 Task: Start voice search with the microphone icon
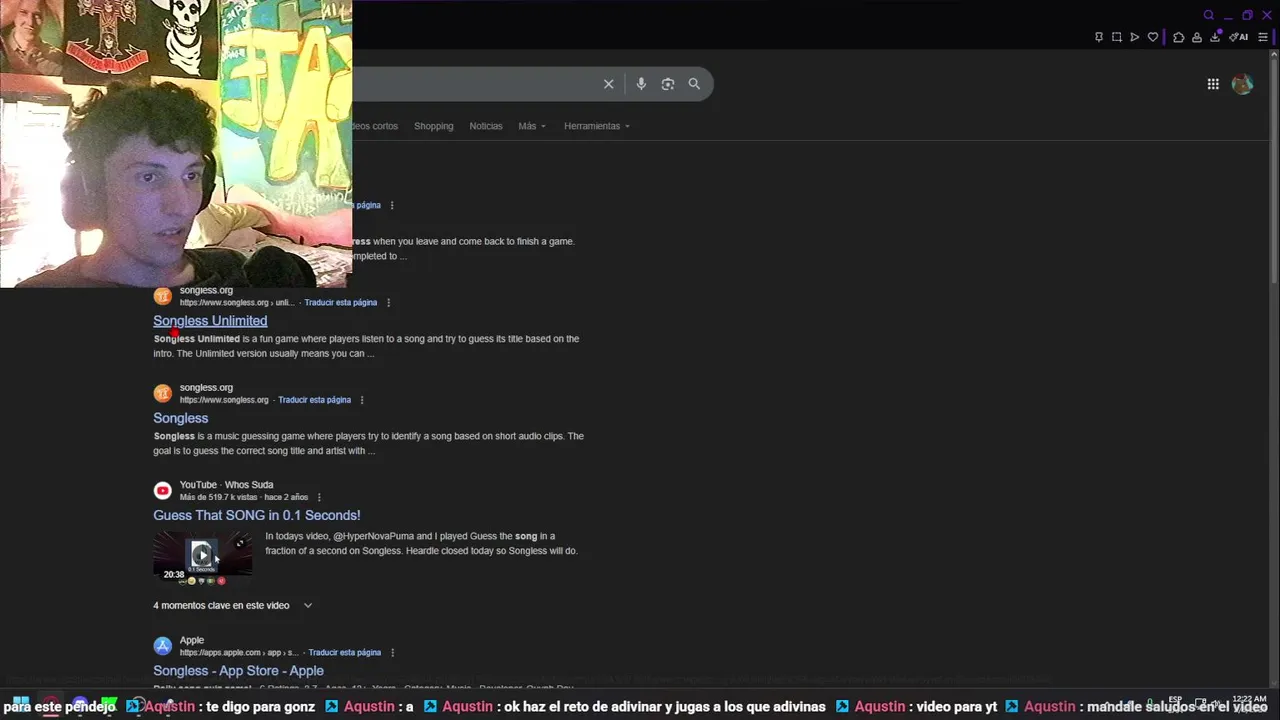click(x=641, y=84)
